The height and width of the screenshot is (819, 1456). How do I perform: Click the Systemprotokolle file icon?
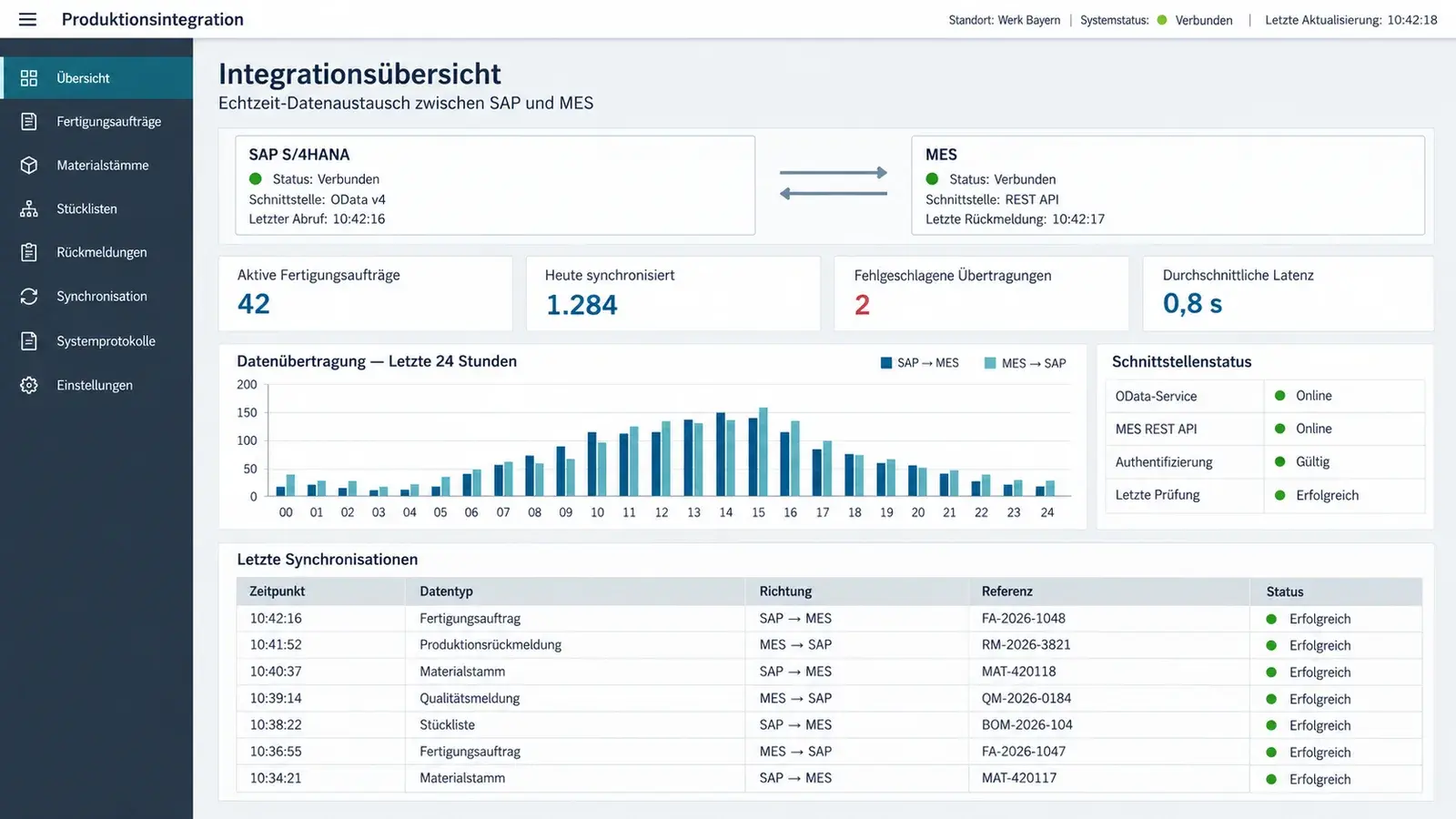click(x=29, y=340)
